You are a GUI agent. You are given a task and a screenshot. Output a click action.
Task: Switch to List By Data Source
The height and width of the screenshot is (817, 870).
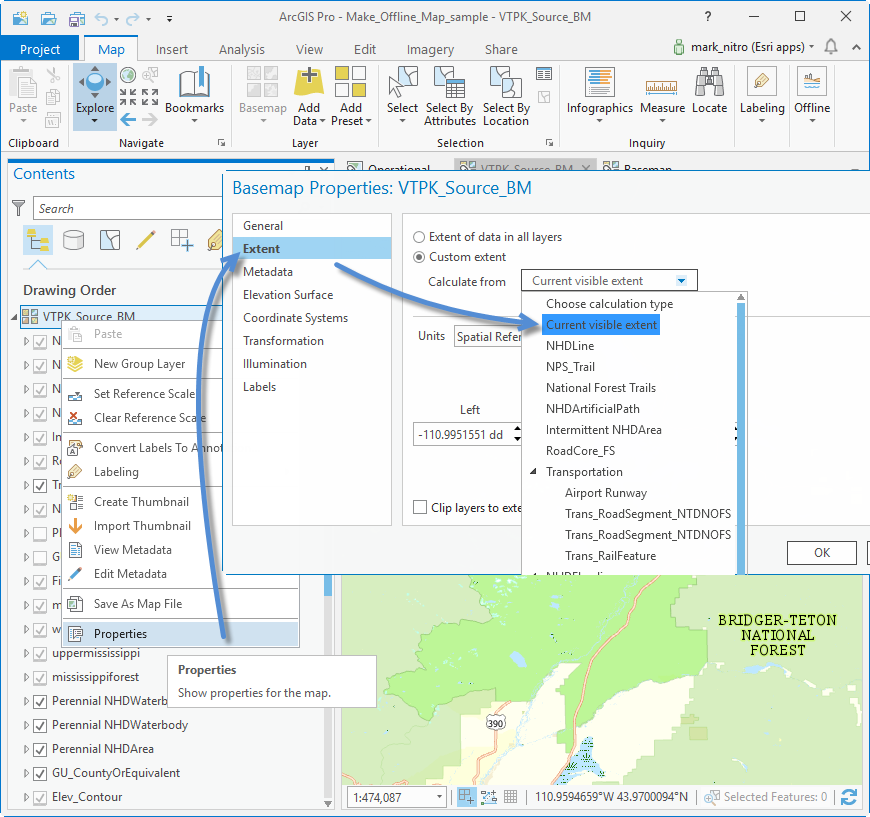click(x=73, y=240)
